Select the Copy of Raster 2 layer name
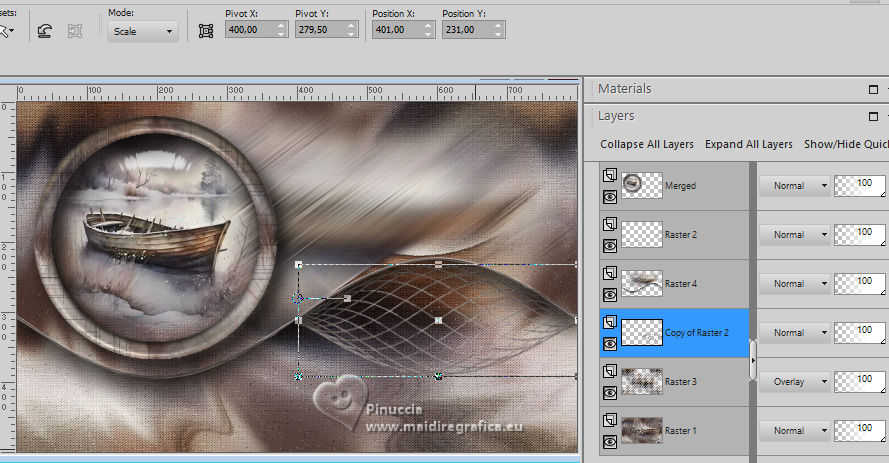The image size is (889, 463). click(697, 333)
